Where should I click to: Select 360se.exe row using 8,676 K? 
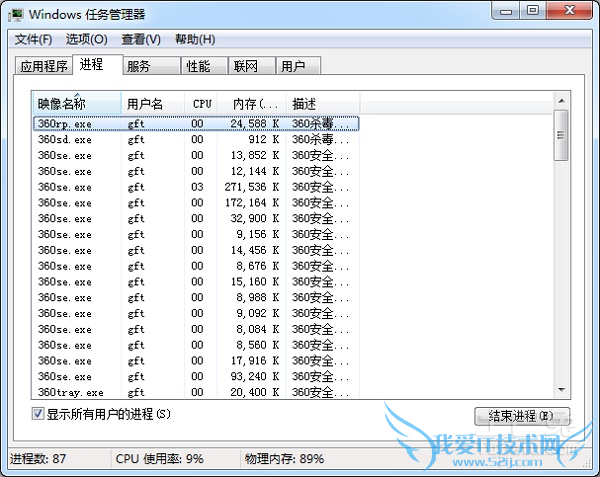[x=196, y=265]
